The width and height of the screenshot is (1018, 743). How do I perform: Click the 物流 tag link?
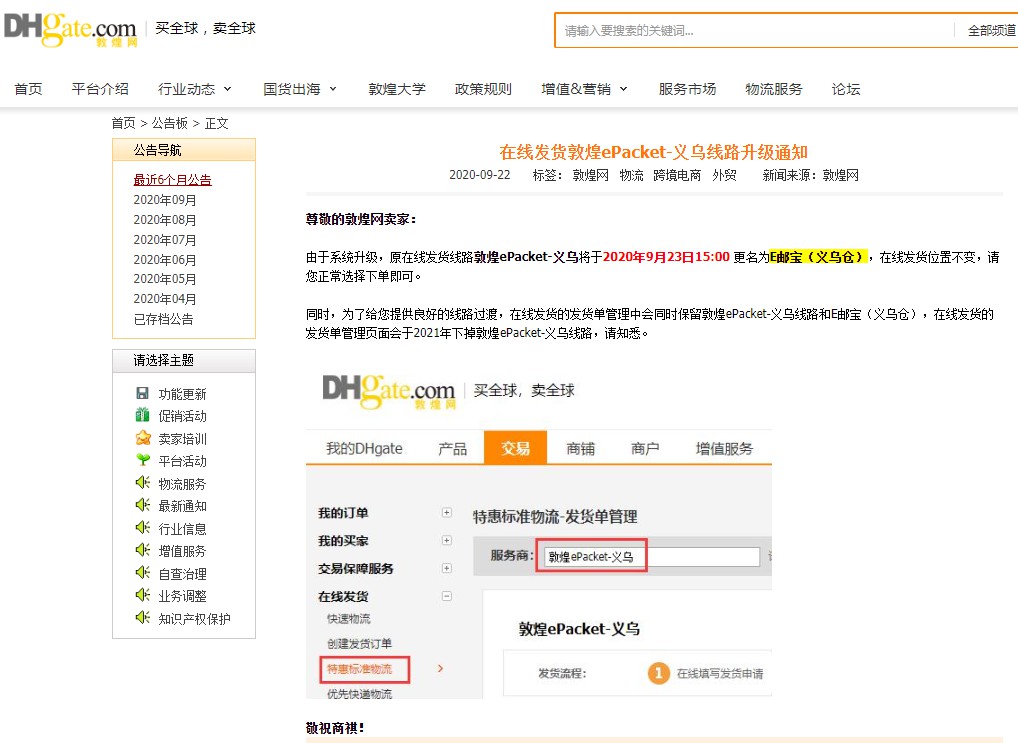point(632,175)
